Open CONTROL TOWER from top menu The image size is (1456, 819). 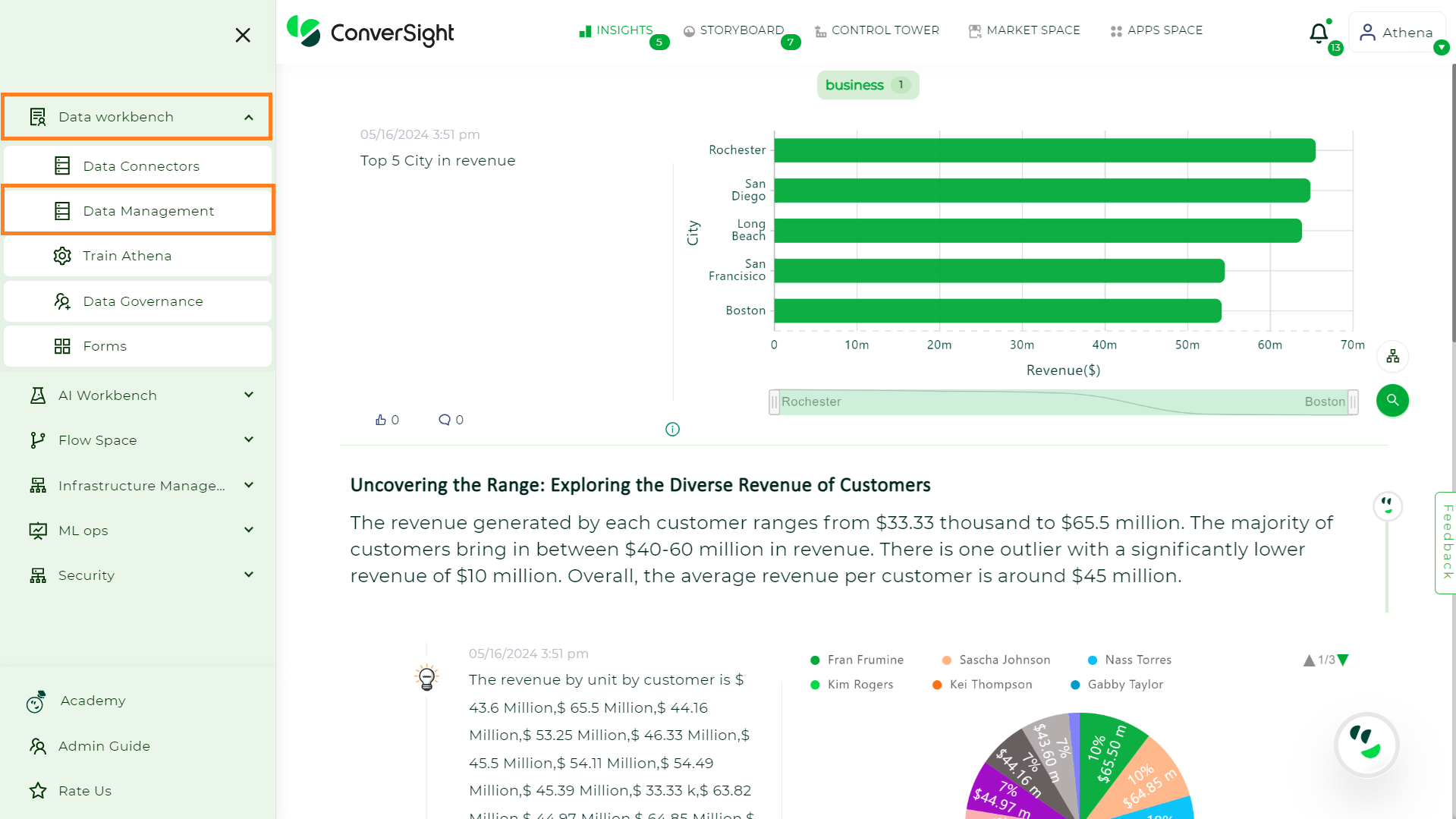click(885, 30)
